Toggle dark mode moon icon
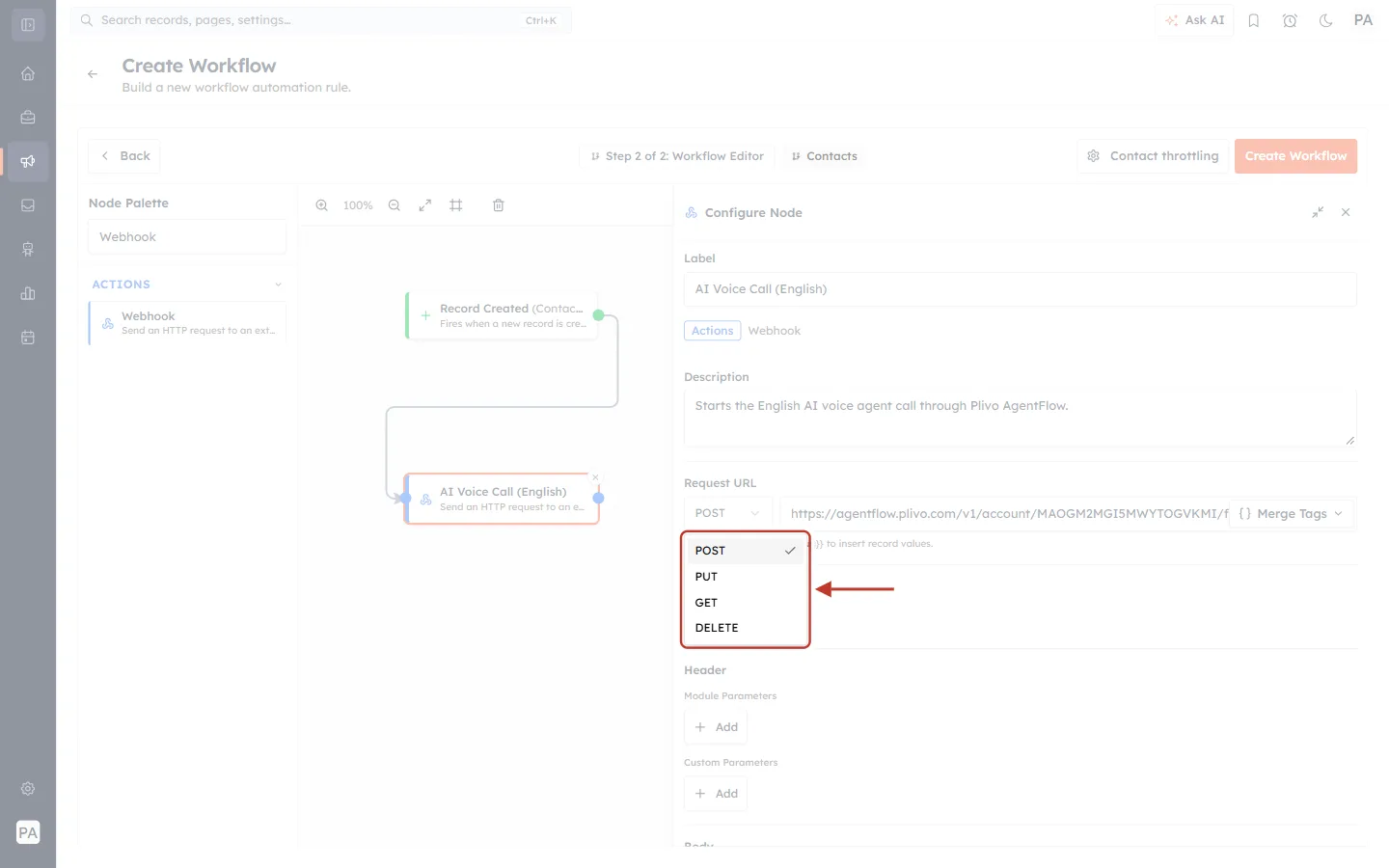The height and width of the screenshot is (868, 1389). coord(1326,20)
